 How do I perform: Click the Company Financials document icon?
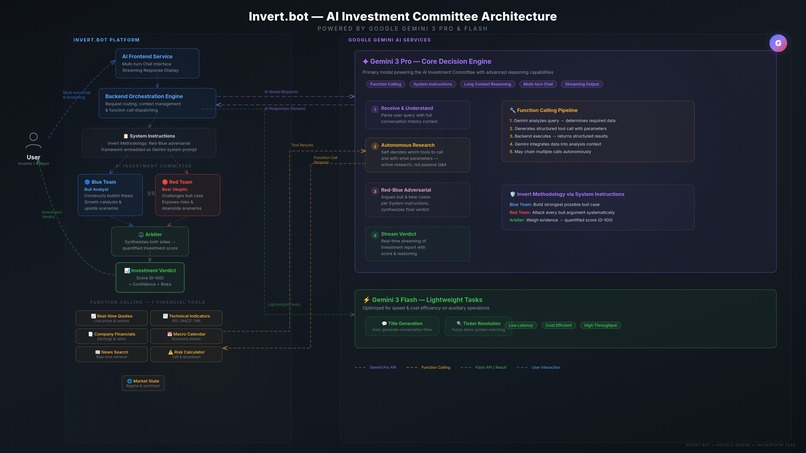(90, 334)
